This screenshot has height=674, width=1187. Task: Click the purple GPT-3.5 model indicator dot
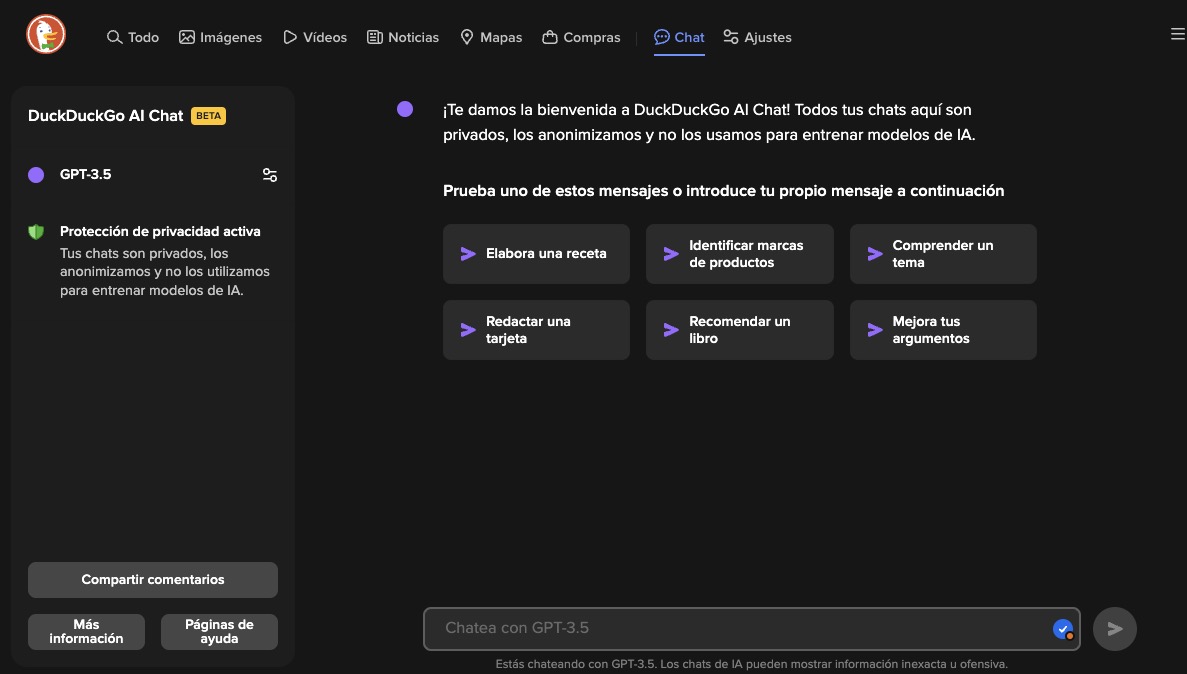tap(36, 174)
